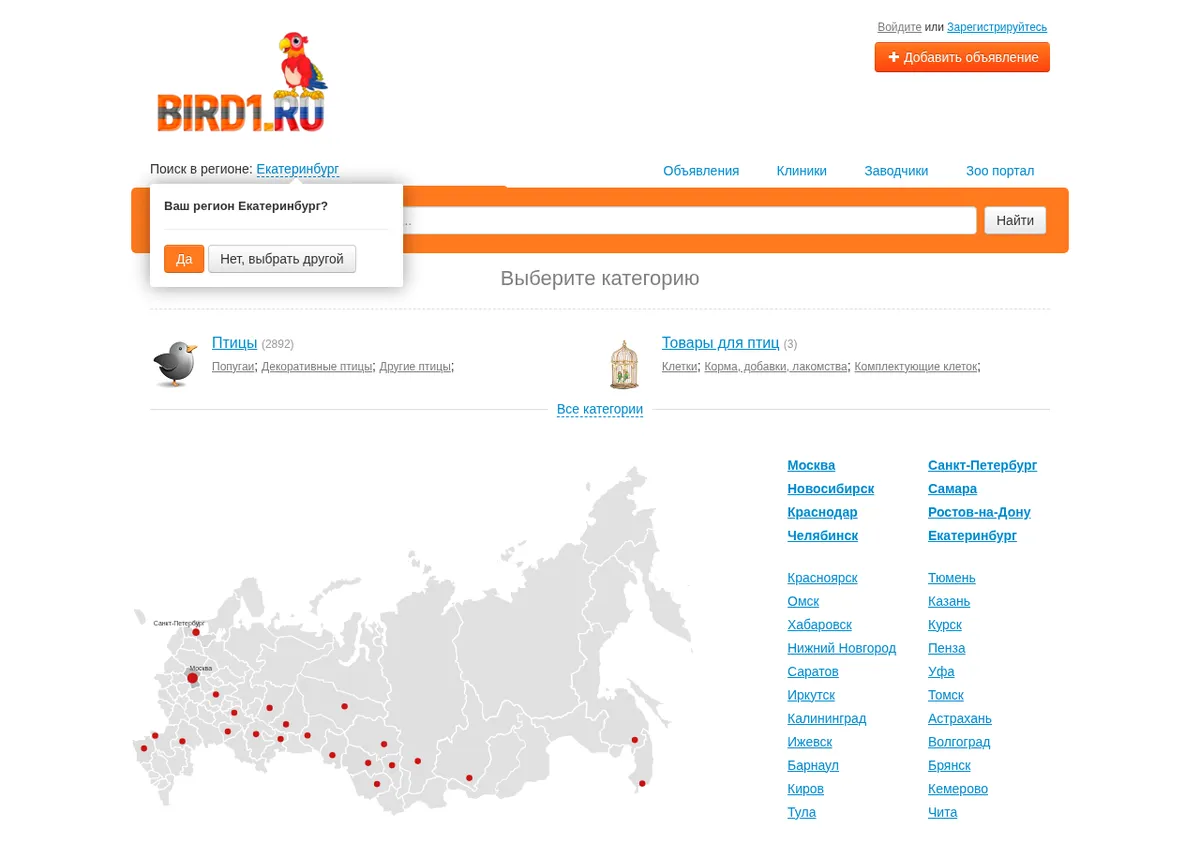Open the Клетки subcategory link

pos(679,367)
